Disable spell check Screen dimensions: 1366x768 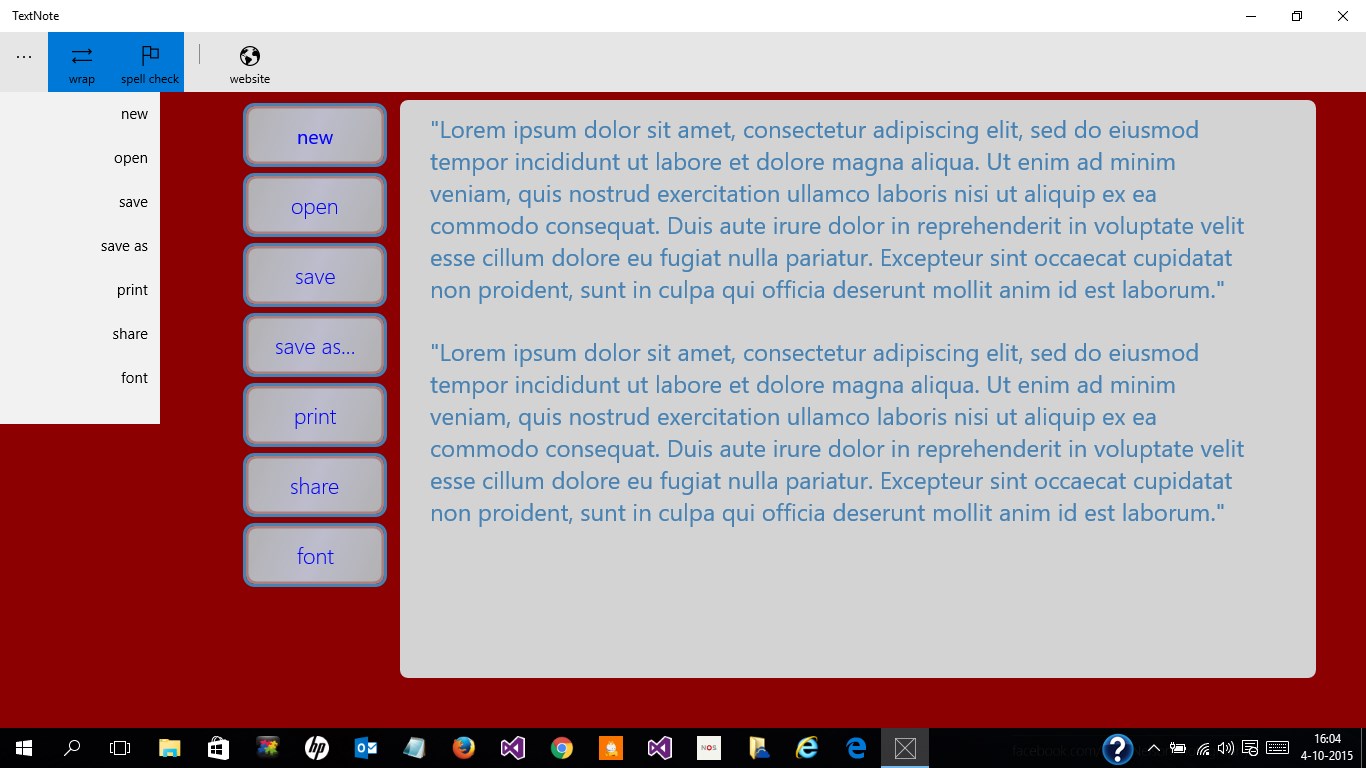coord(149,61)
